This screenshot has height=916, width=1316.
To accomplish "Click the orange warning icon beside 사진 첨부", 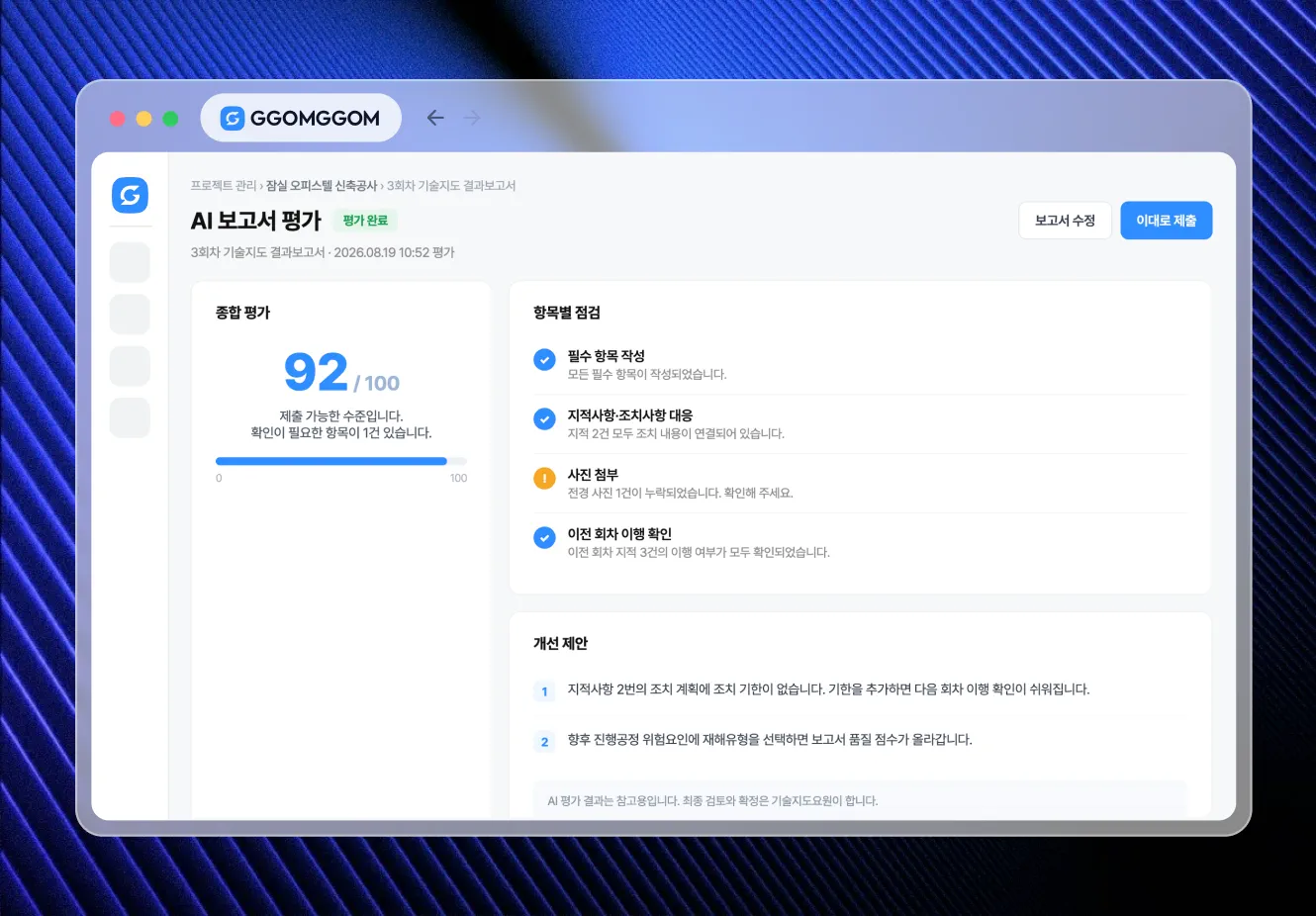I will [x=544, y=479].
